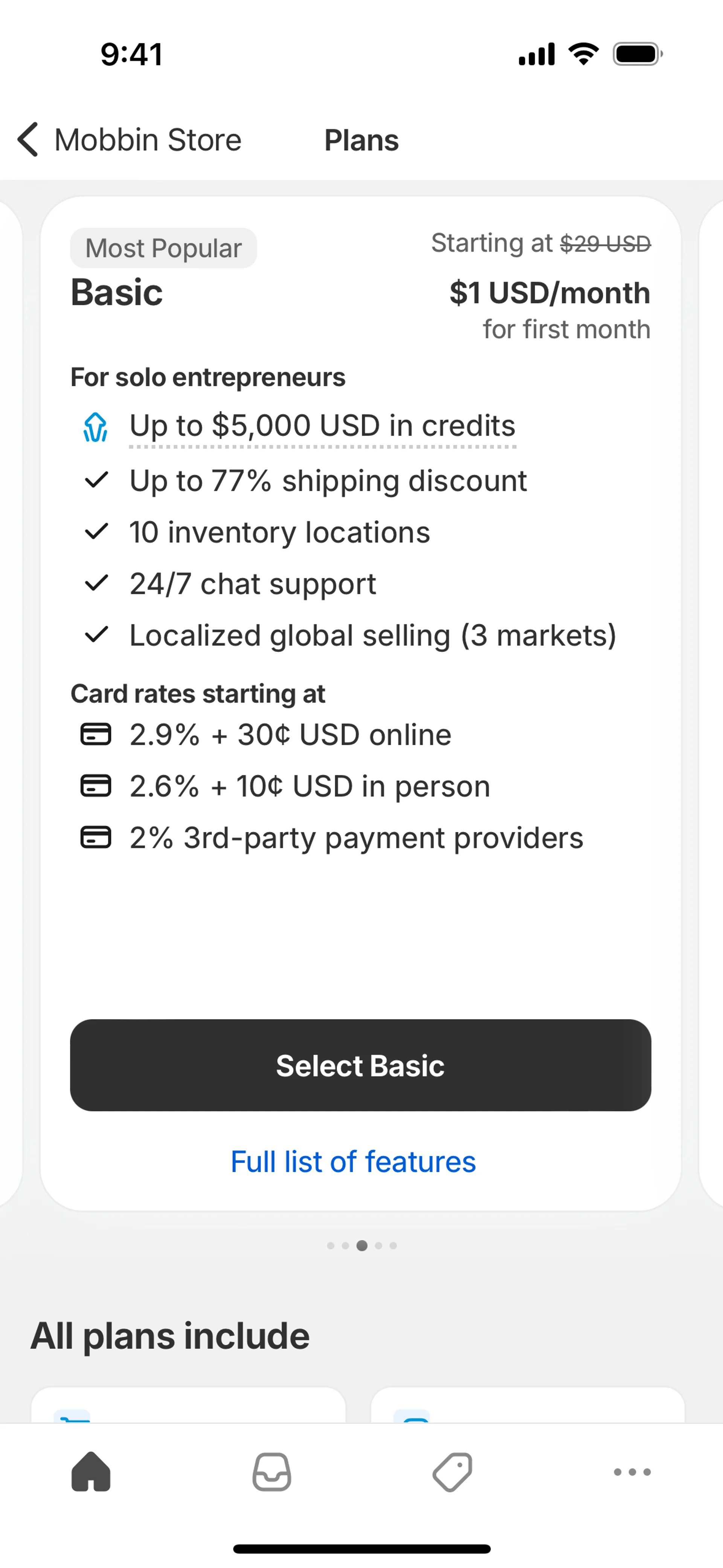The width and height of the screenshot is (723, 1568).
Task: Tap the 3rd-party payment card icon
Action: 96,837
